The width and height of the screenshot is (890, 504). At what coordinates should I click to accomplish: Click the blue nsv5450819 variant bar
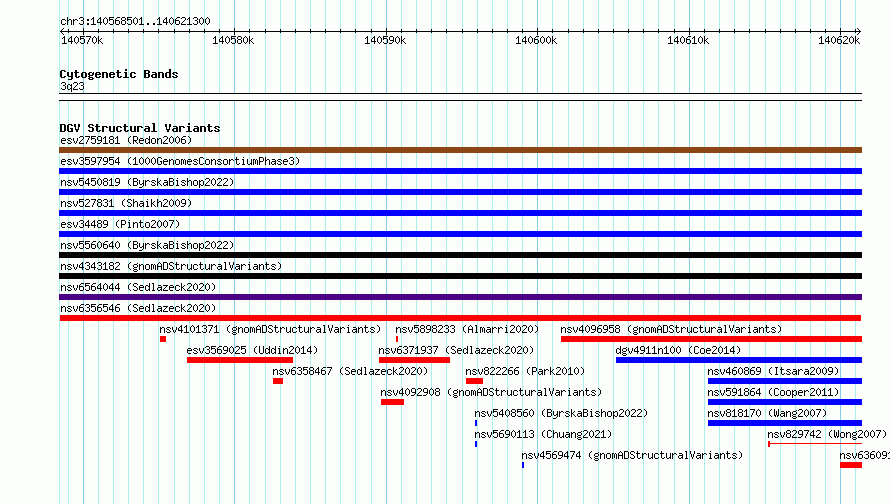460,192
